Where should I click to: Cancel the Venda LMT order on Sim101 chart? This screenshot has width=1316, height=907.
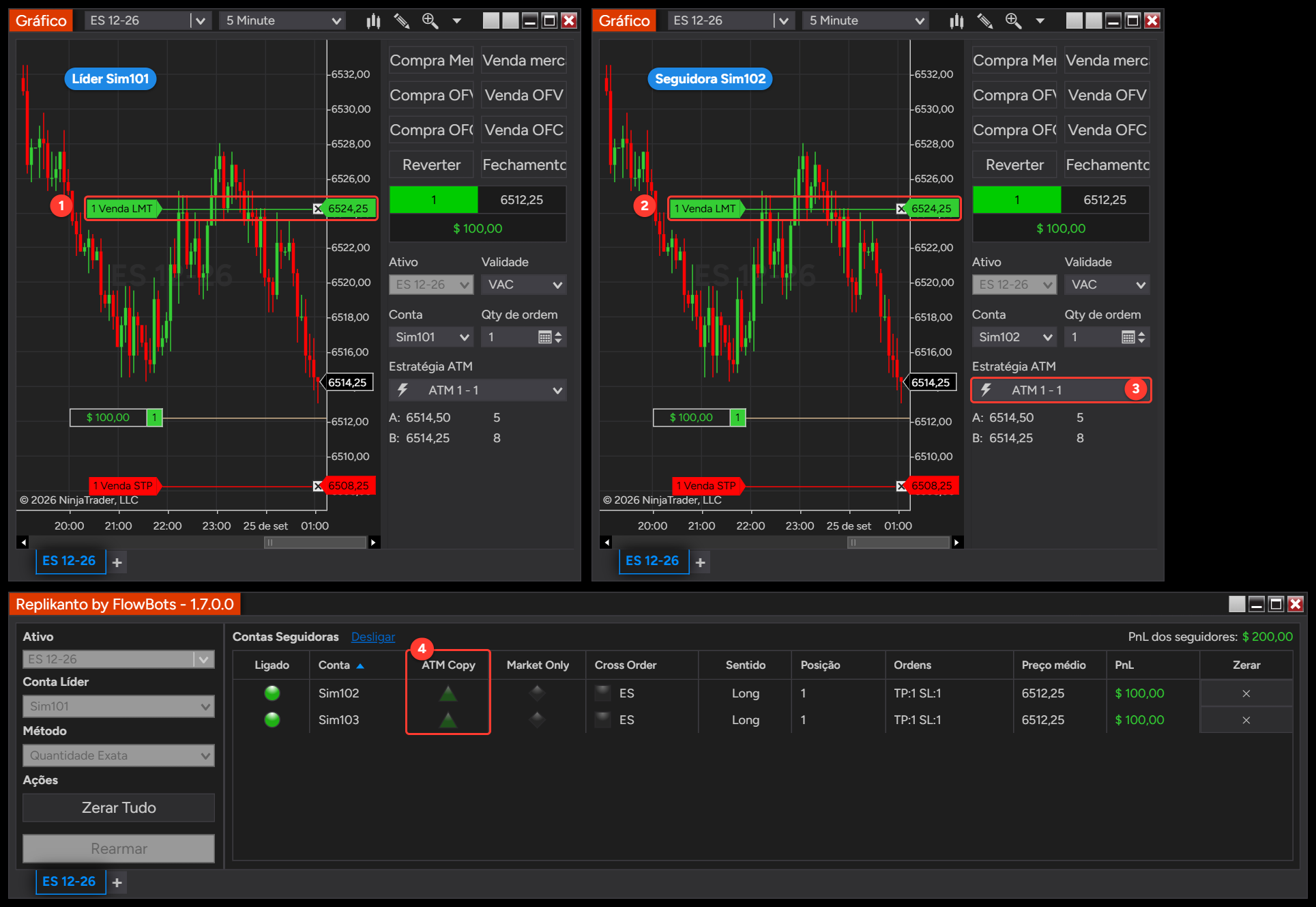[318, 209]
